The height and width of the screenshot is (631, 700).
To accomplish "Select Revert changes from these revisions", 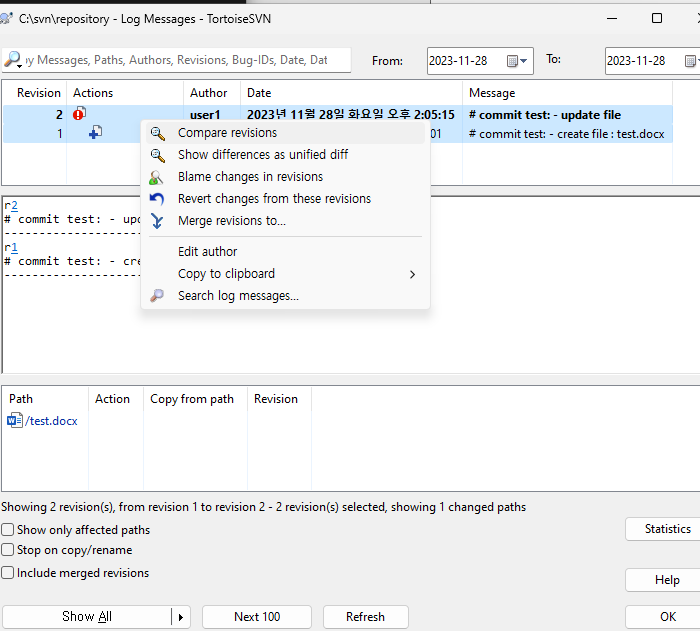I will [285, 199].
